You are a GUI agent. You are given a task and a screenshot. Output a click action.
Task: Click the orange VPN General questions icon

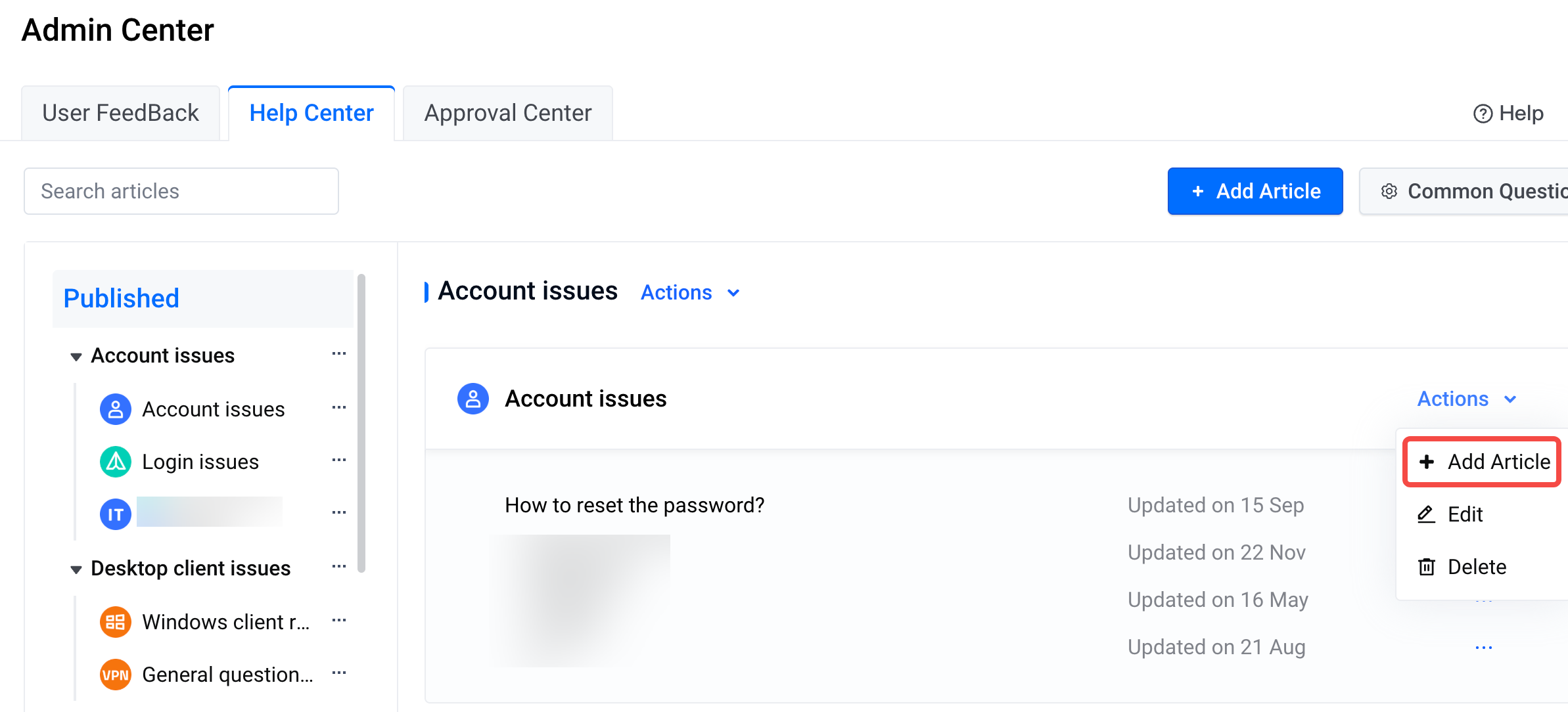click(116, 675)
